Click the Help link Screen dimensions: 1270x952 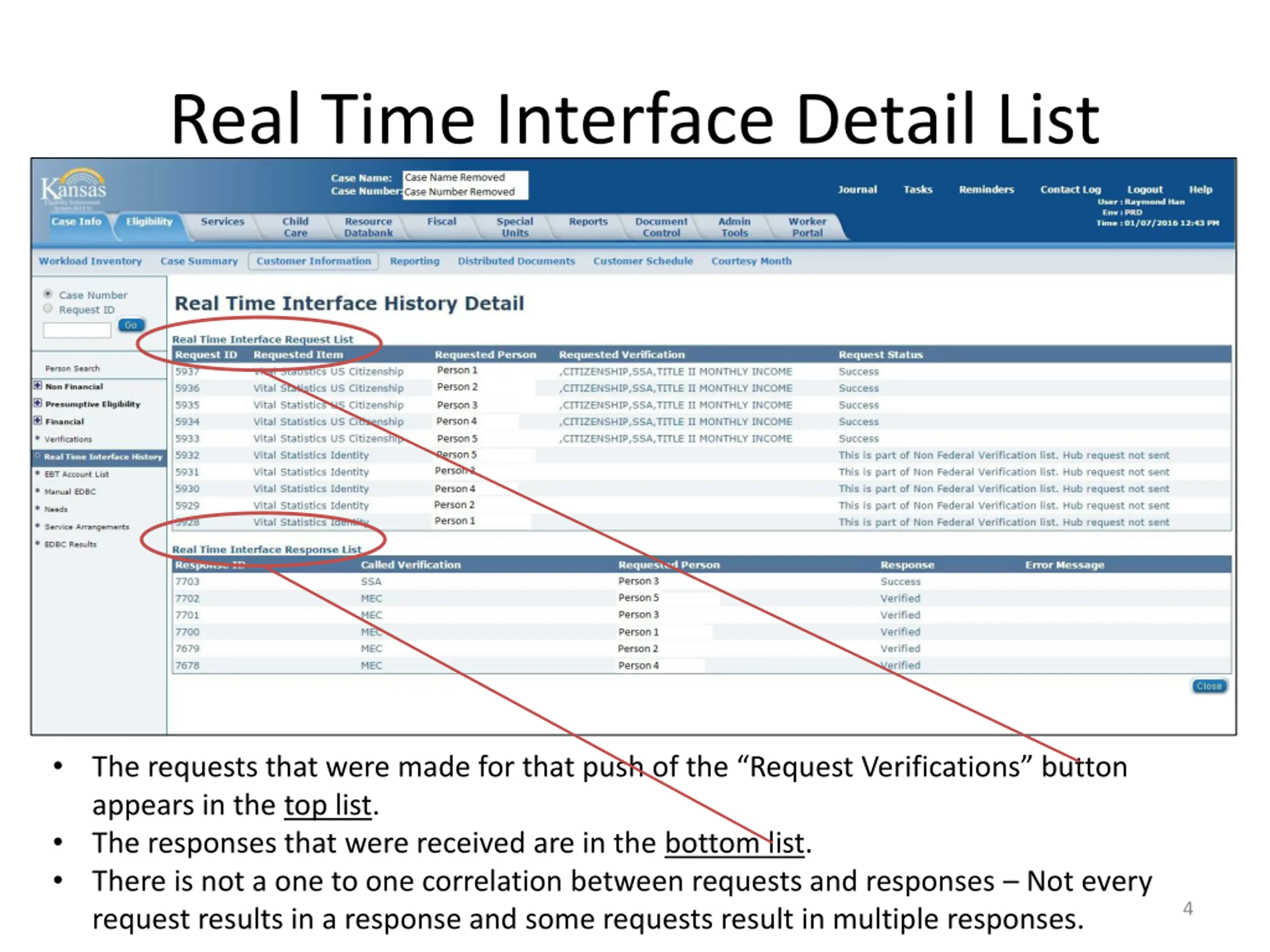coord(1201,189)
